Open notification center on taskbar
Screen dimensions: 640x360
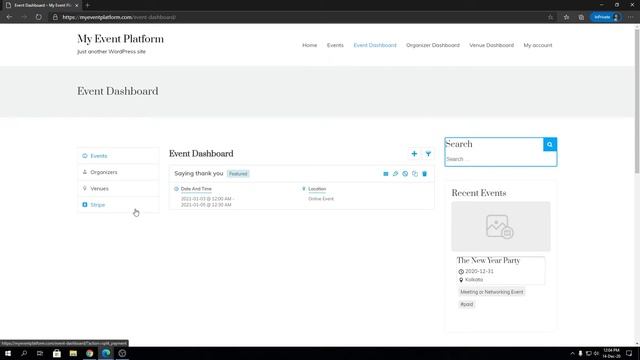click(629, 353)
